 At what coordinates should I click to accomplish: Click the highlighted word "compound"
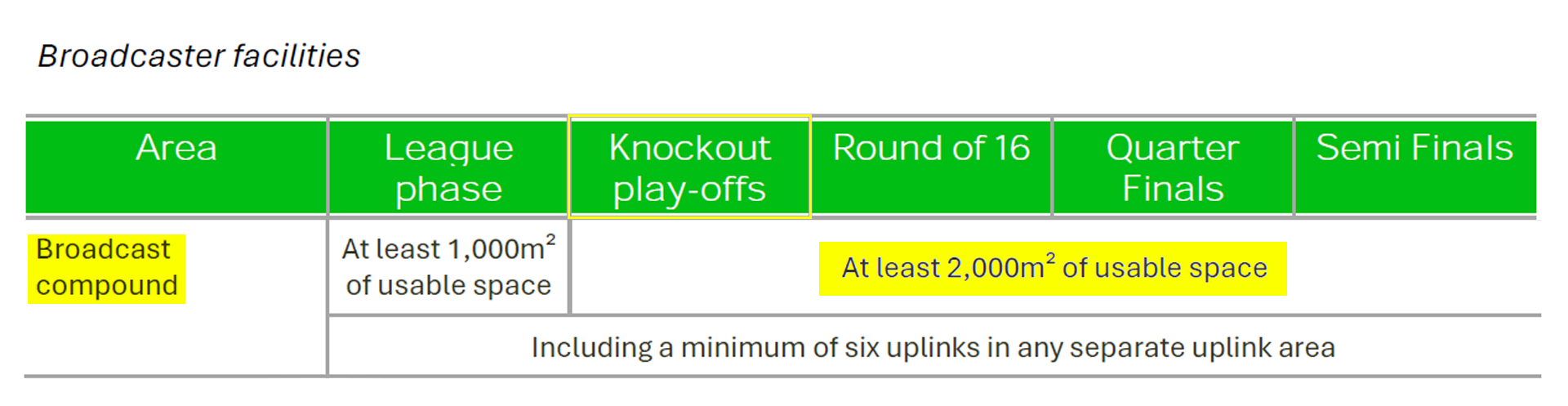coord(107,286)
